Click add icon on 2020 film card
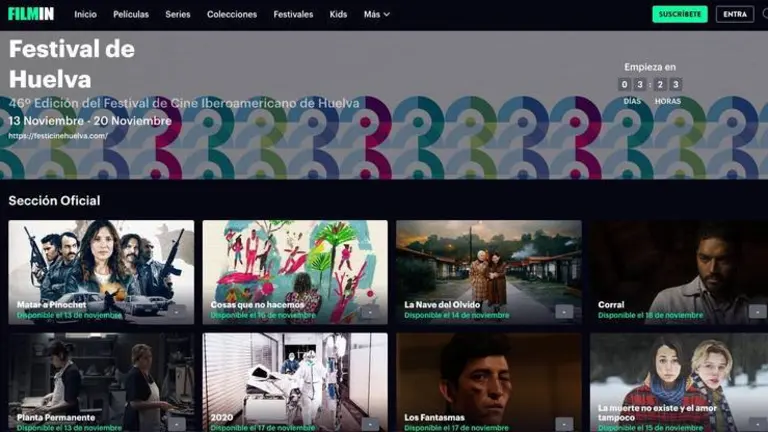Viewport: 768px width, 432px height. tap(370, 424)
